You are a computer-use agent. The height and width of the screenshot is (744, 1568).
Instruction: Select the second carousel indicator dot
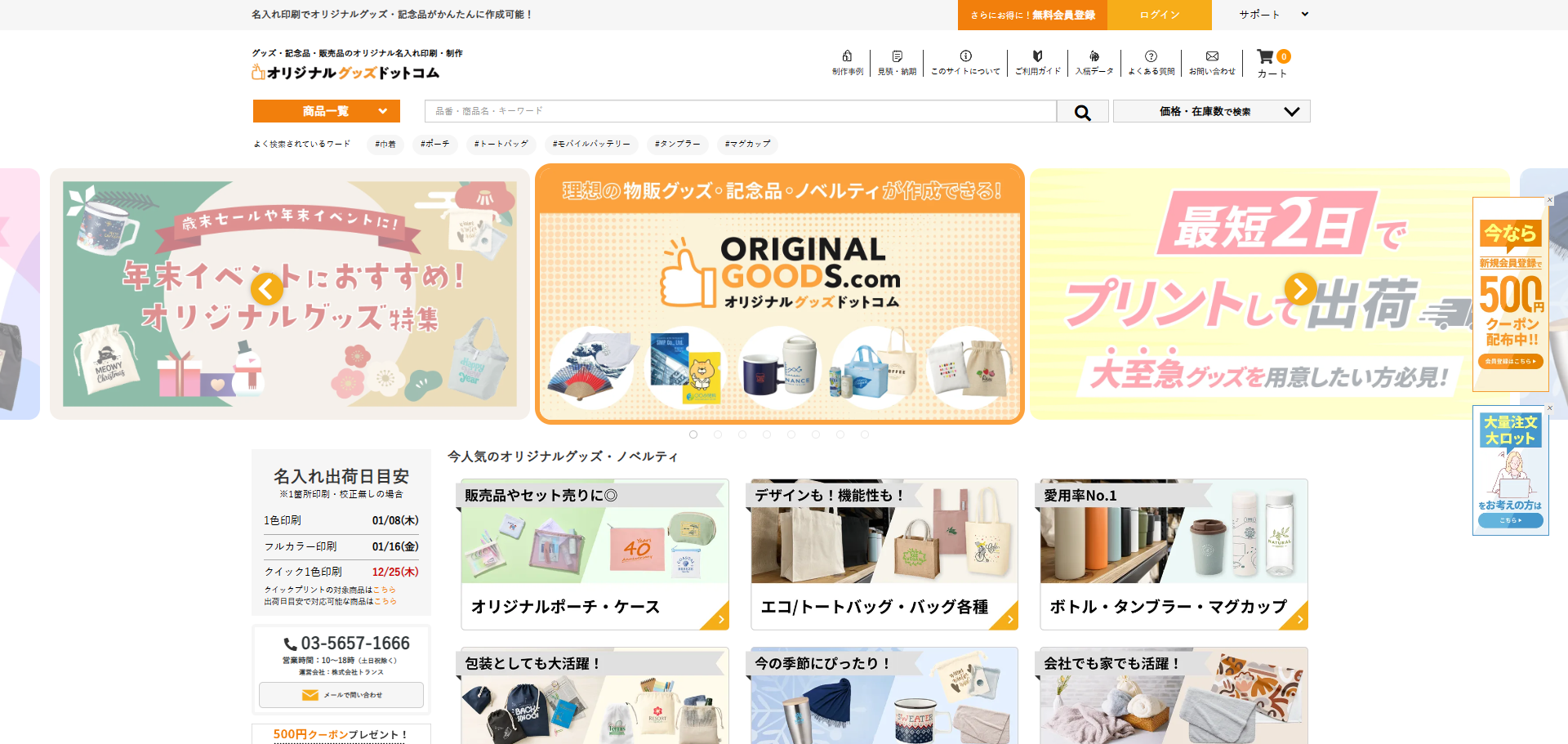(x=718, y=434)
